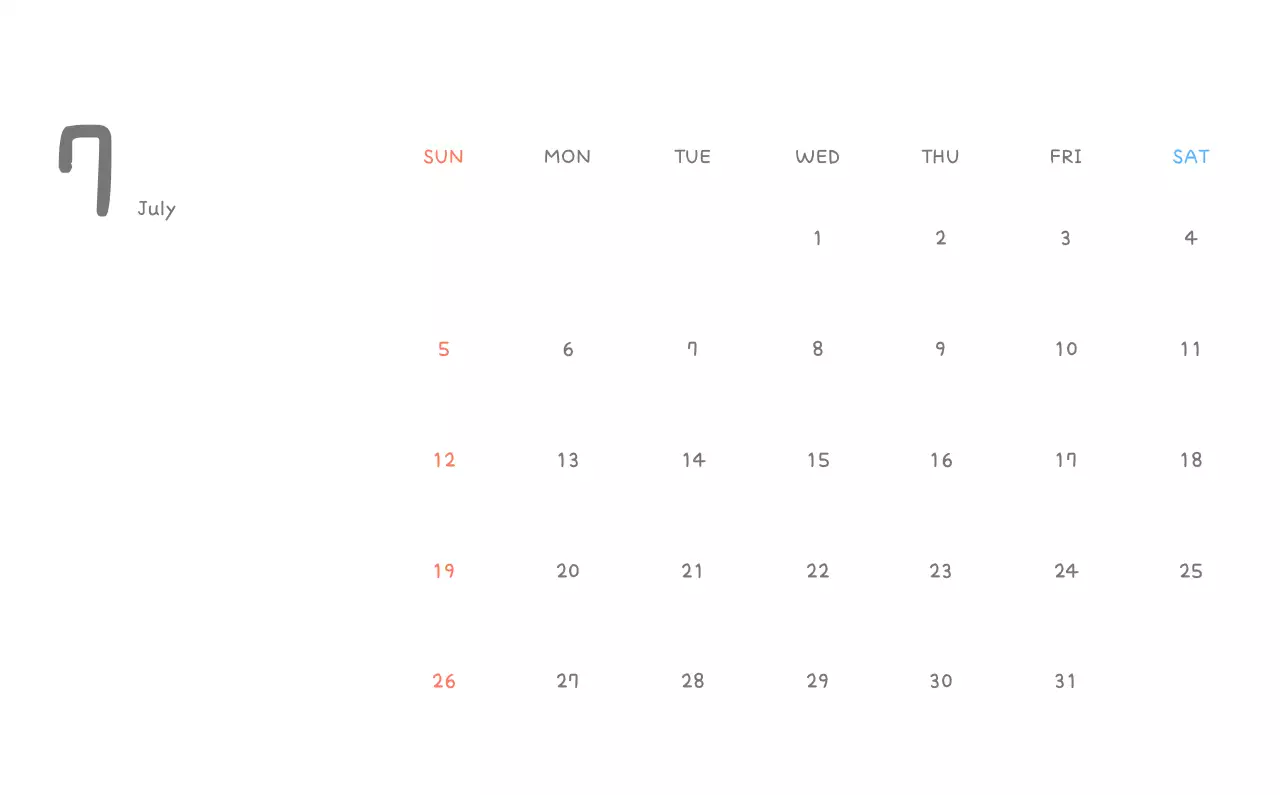The width and height of the screenshot is (1280, 795).
Task: Click on July 11
Action: (x=1190, y=349)
